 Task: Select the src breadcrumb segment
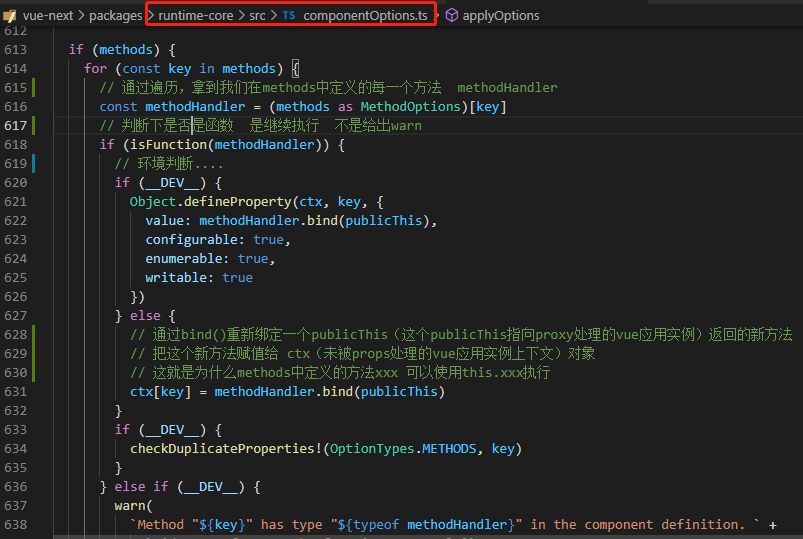(x=257, y=15)
